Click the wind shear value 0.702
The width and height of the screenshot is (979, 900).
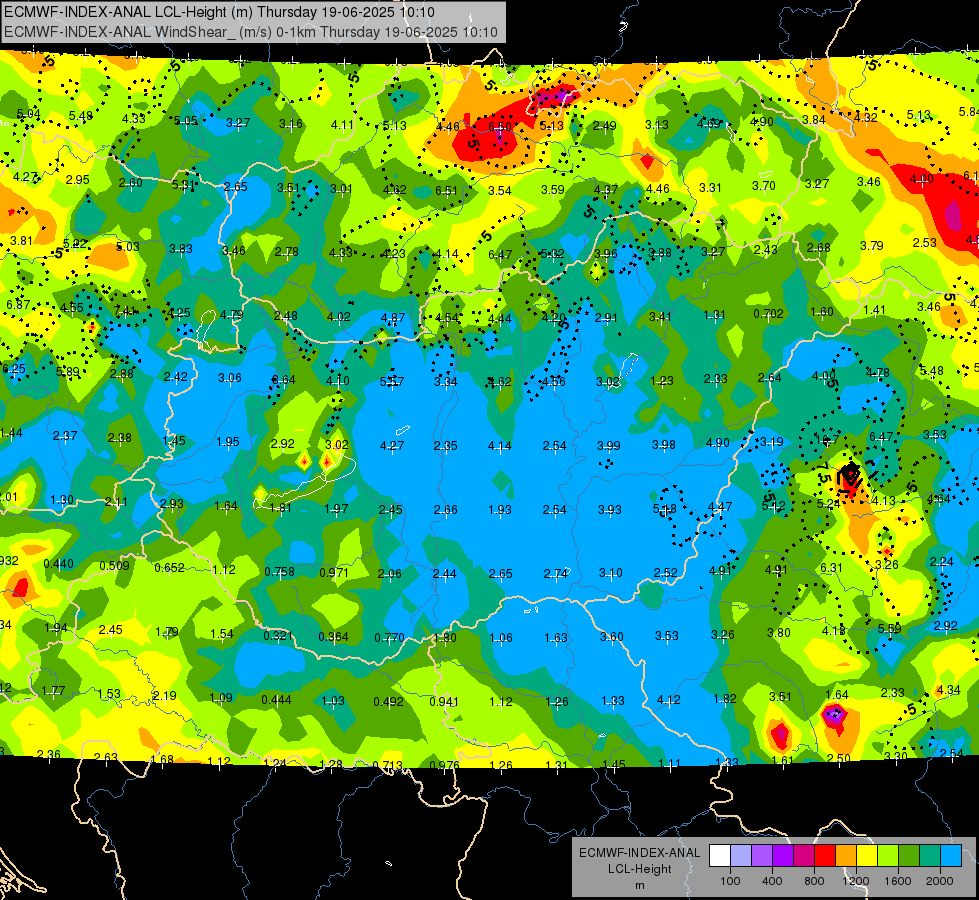tap(768, 314)
